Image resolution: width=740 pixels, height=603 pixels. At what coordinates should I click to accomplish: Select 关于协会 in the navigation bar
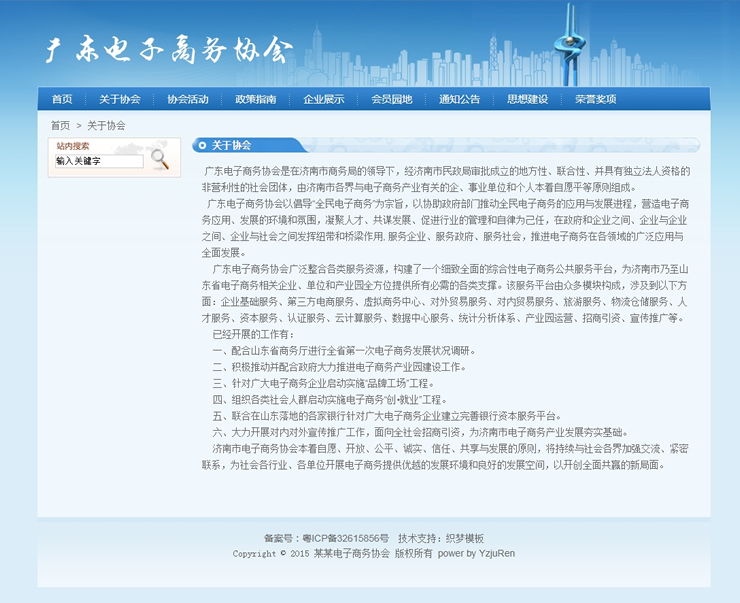click(x=119, y=99)
